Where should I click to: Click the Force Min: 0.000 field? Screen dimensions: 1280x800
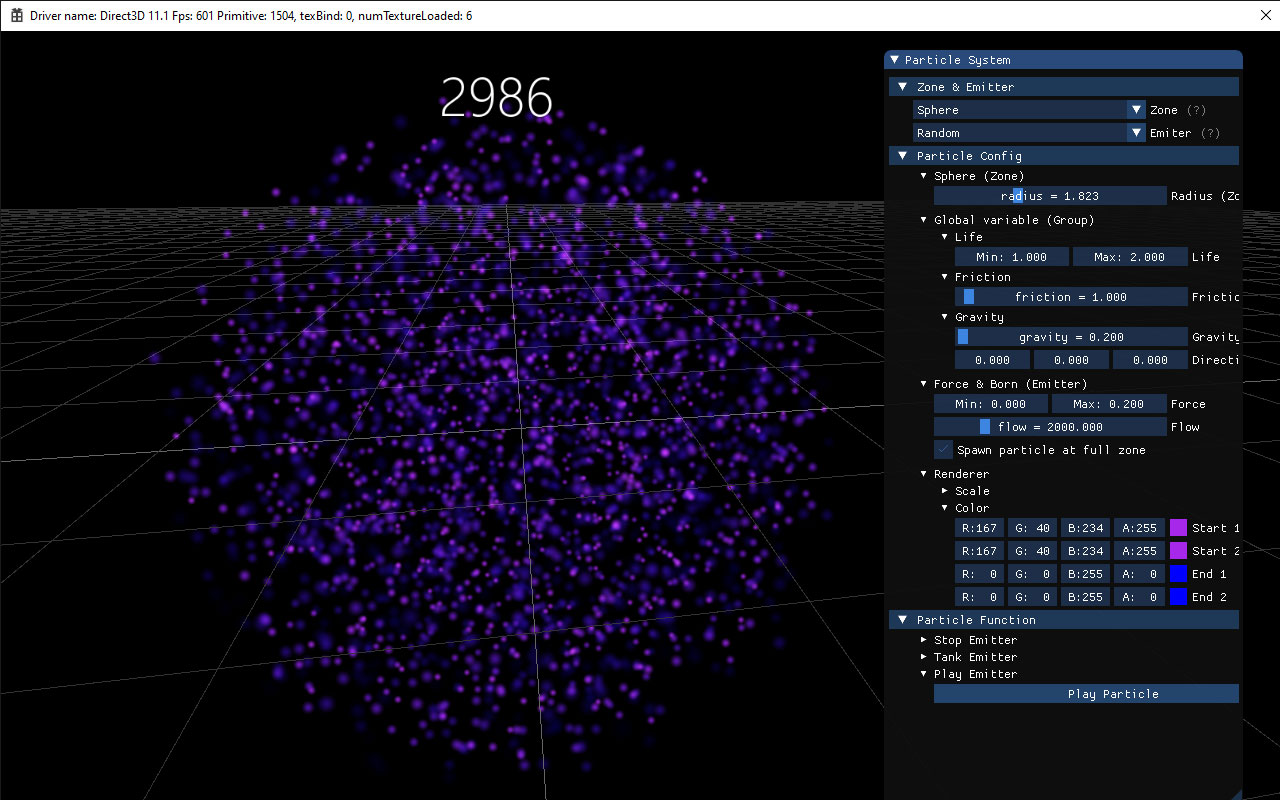(x=990, y=404)
